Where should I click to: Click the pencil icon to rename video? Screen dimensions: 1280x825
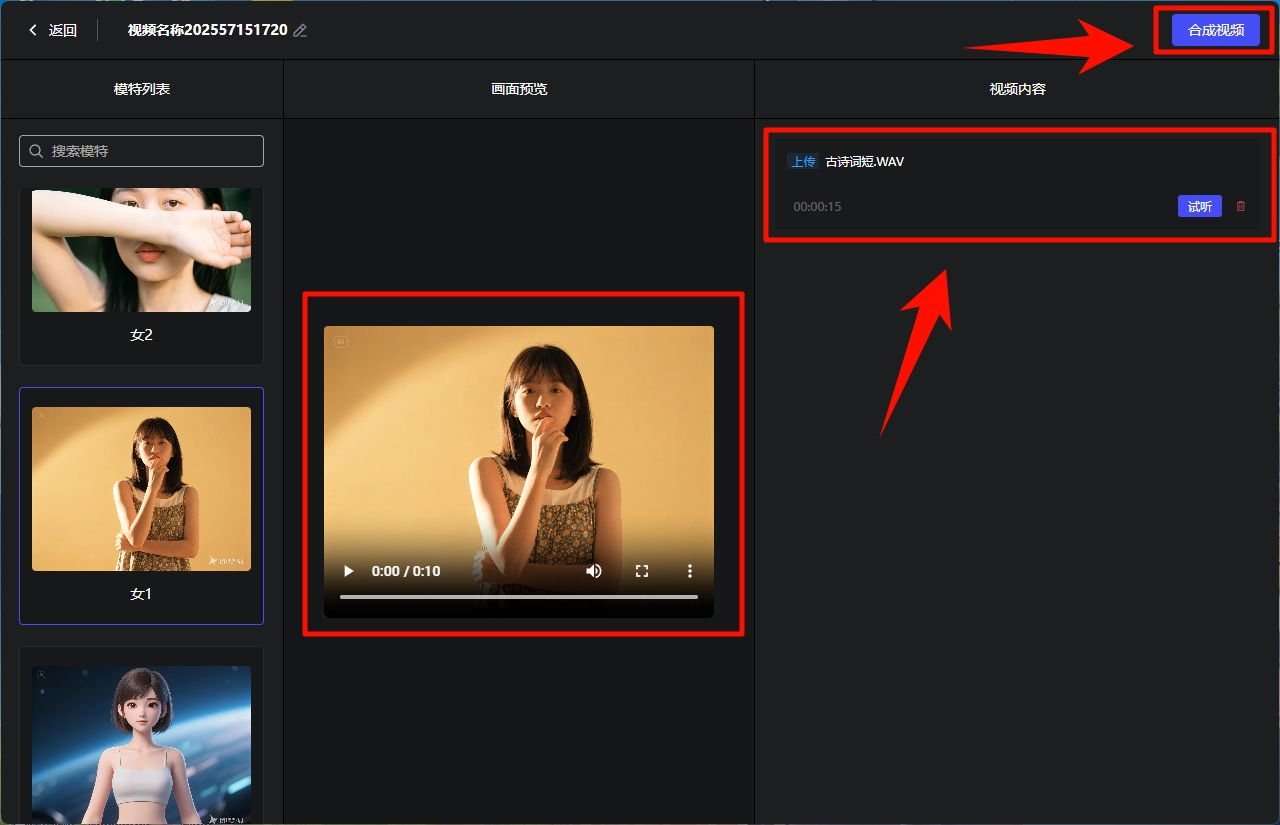click(300, 31)
